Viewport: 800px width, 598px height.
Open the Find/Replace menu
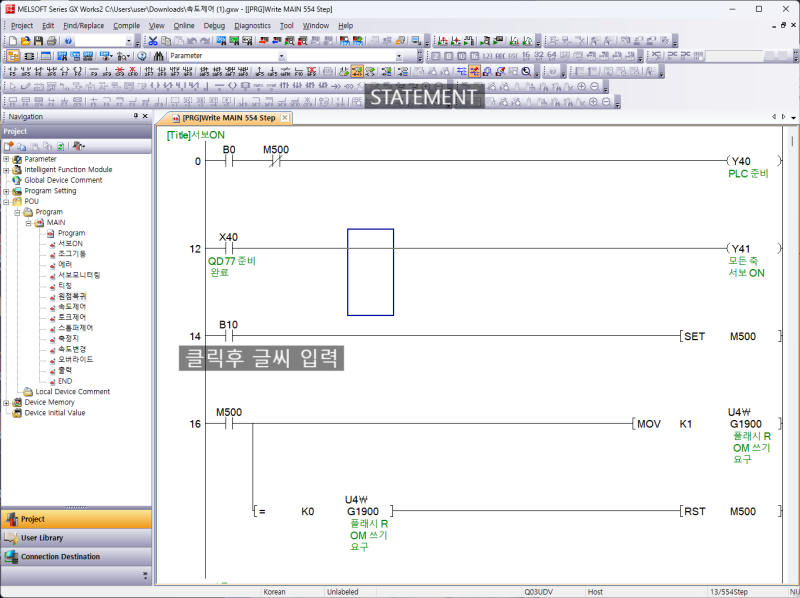click(x=84, y=26)
